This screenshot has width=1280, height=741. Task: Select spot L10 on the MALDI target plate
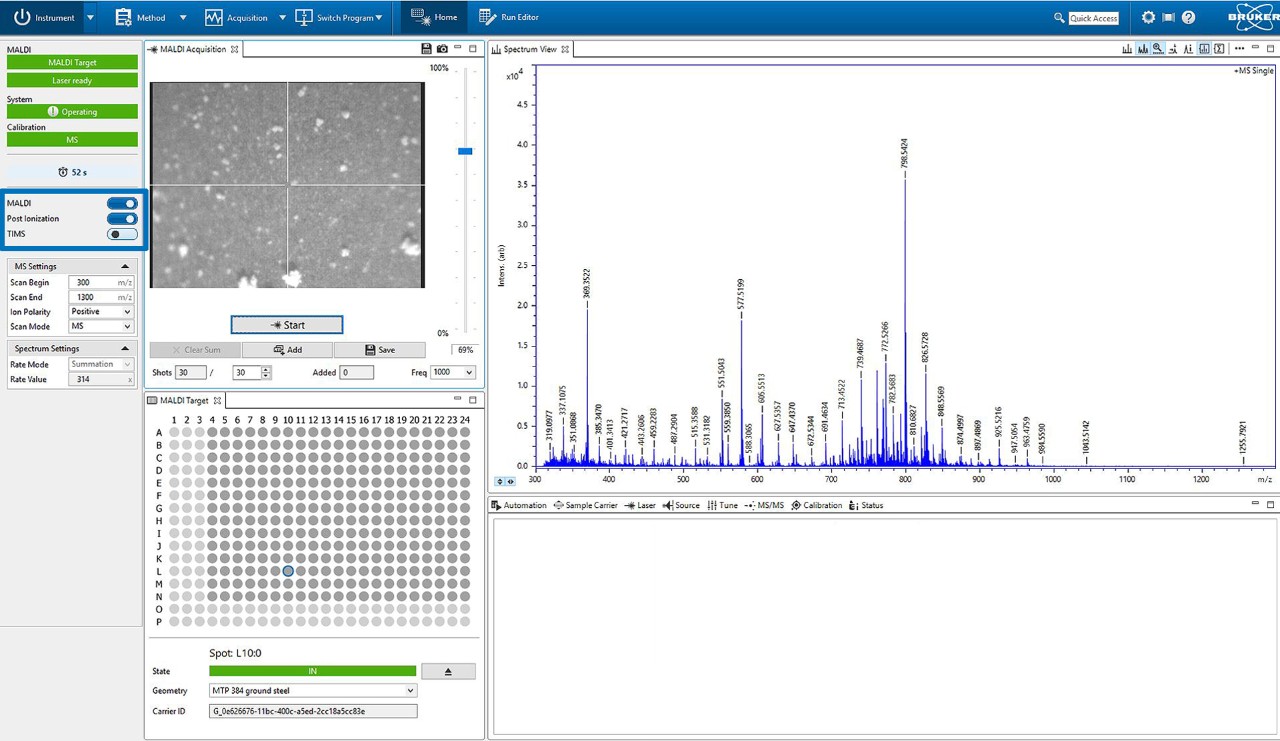[287, 570]
